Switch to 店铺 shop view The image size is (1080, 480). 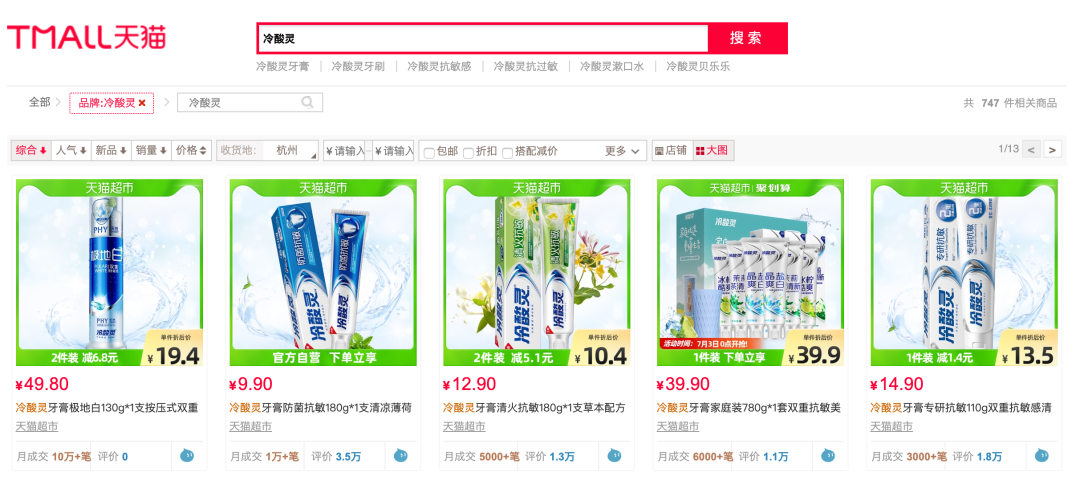coord(671,150)
